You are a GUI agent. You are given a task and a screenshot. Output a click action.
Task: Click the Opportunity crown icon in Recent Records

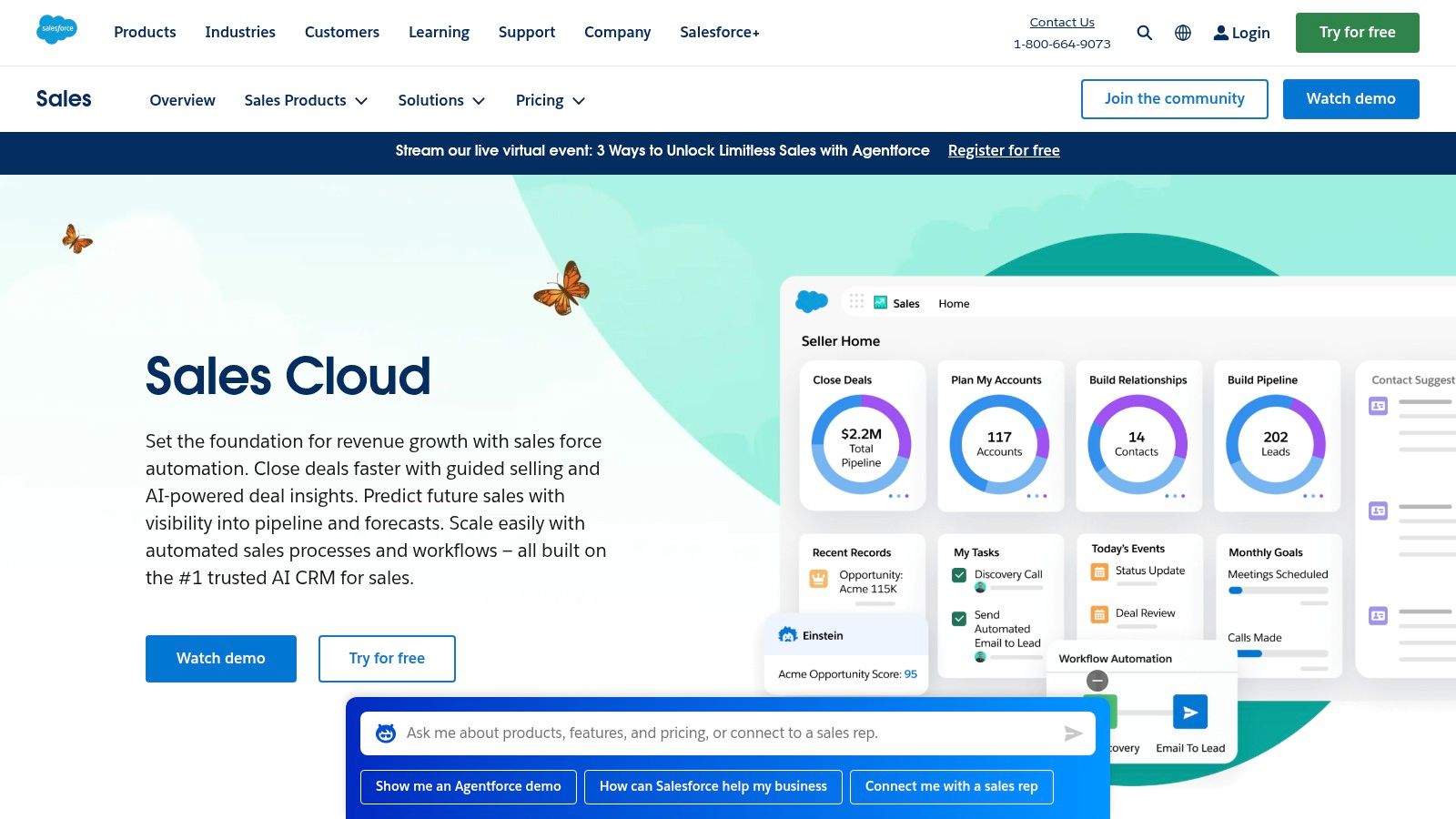819,579
